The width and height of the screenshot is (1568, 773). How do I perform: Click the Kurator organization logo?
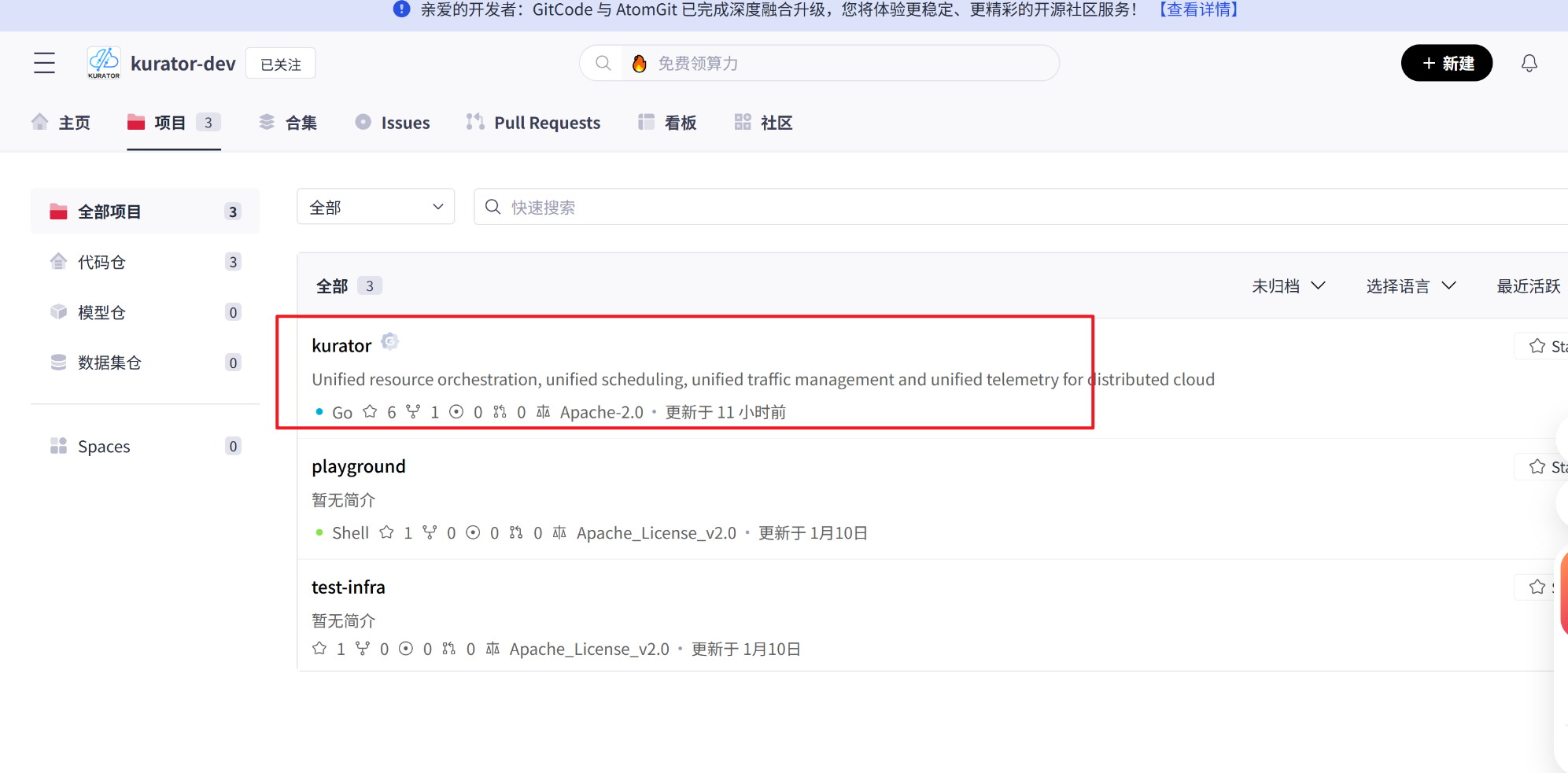(104, 63)
